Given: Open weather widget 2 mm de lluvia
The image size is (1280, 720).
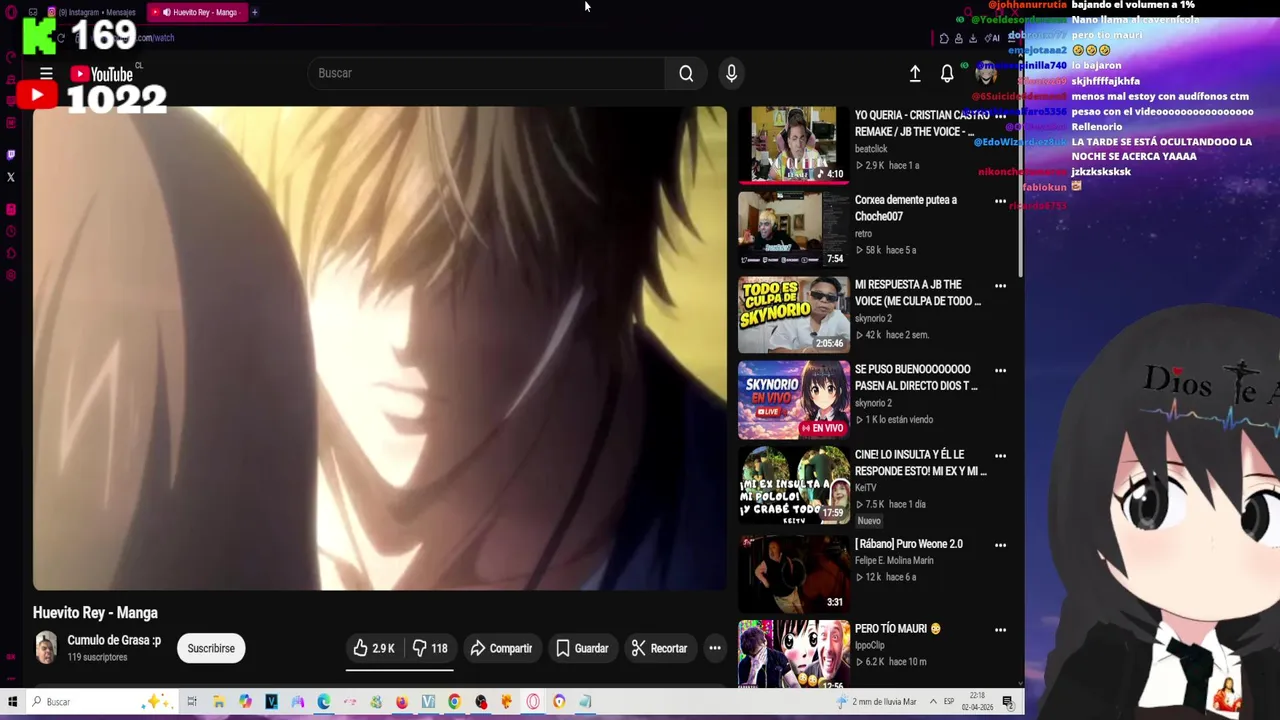Looking at the screenshot, I should 878,702.
